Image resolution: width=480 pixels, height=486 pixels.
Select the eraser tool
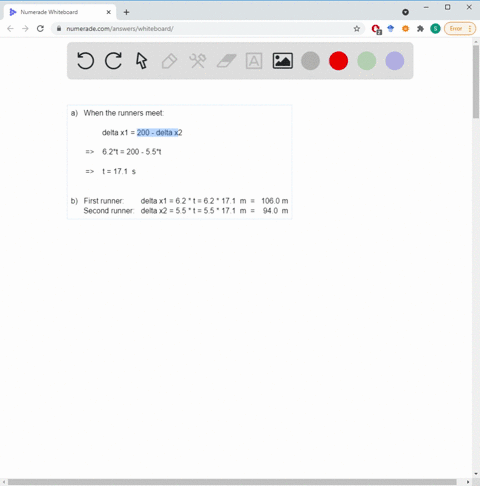pyautogui.click(x=226, y=61)
